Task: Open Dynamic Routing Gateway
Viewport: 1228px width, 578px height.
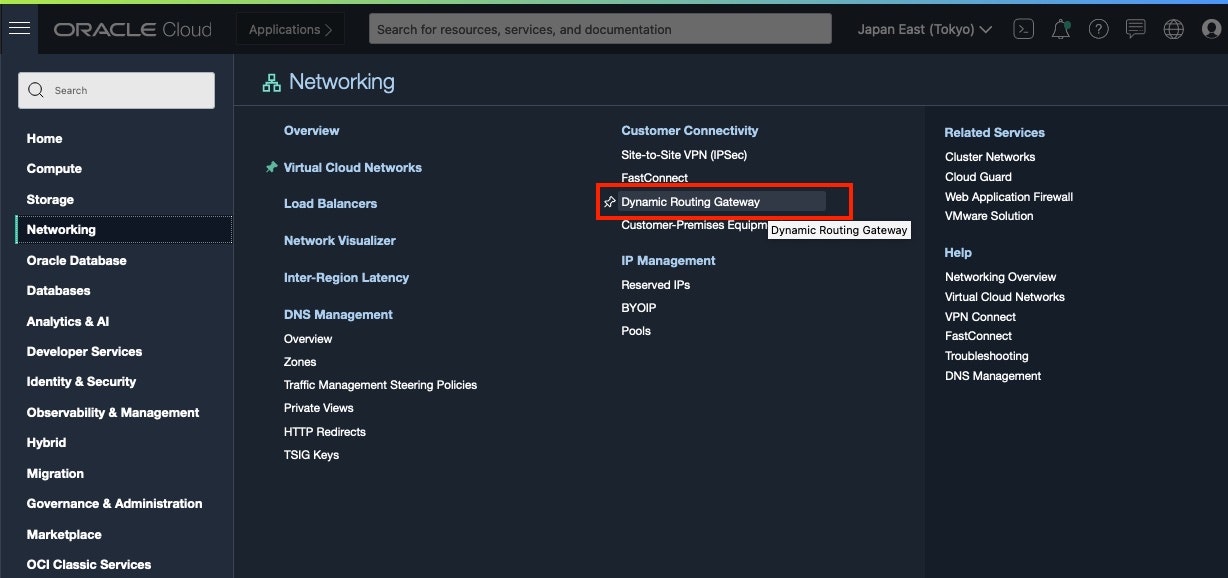Action: click(690, 202)
